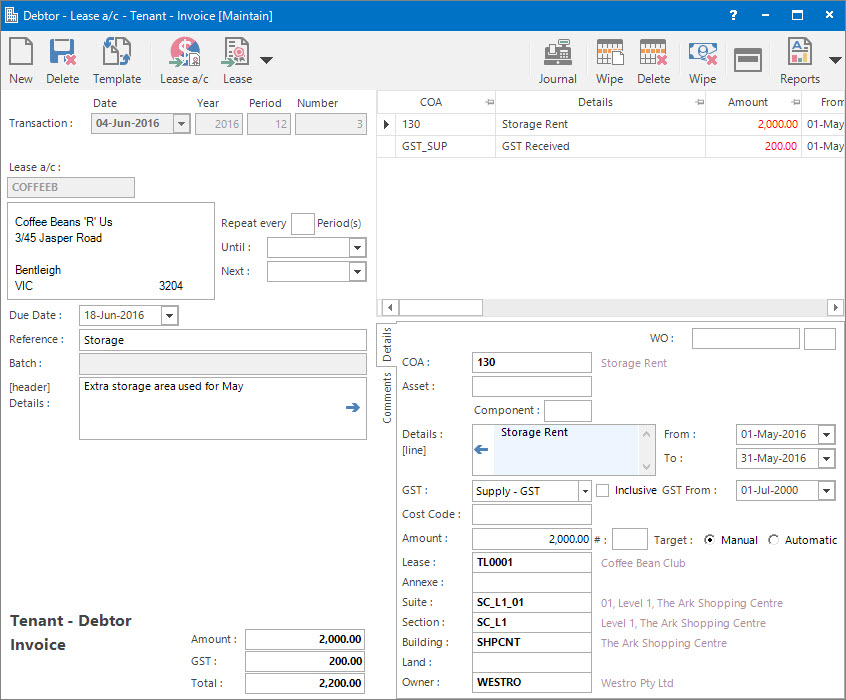
Task: Open the To date dropdown
Action: [x=827, y=459]
